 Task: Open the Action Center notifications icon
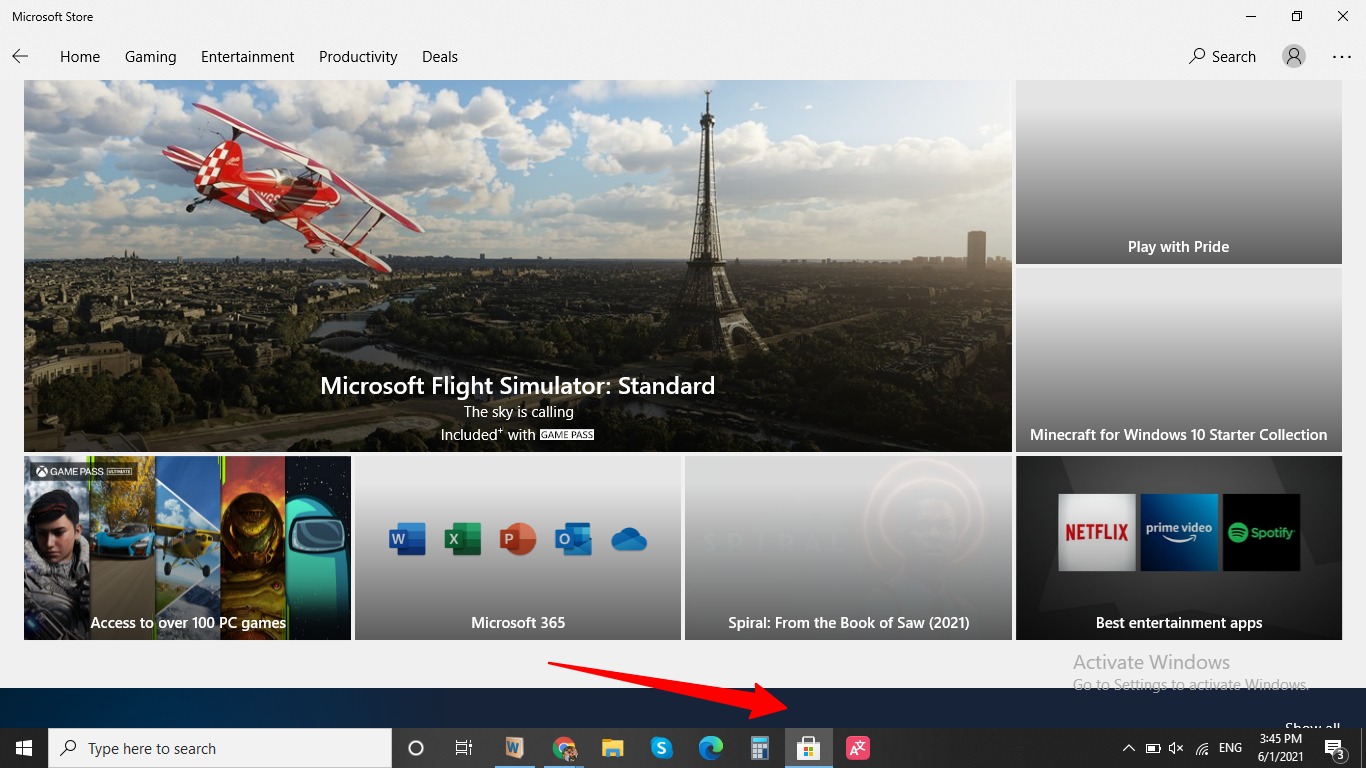tap(1334, 748)
